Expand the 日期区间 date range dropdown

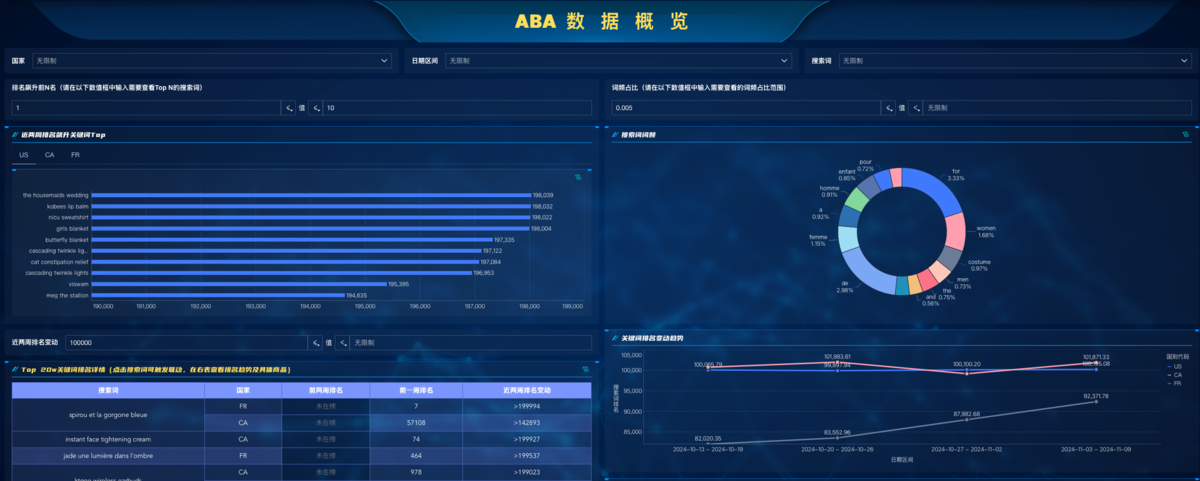tap(618, 61)
